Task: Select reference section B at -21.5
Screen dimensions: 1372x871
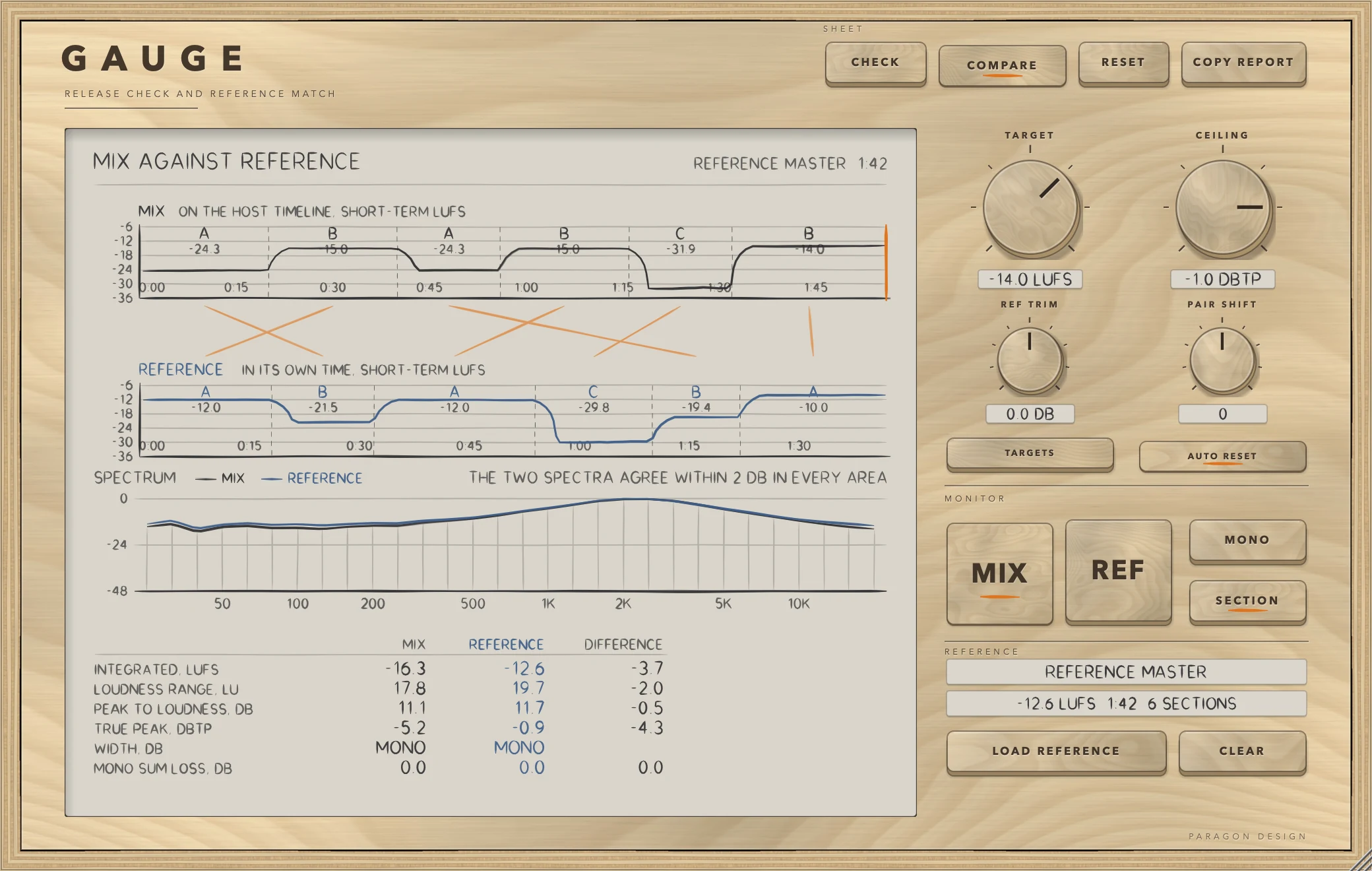Action: pos(323,420)
